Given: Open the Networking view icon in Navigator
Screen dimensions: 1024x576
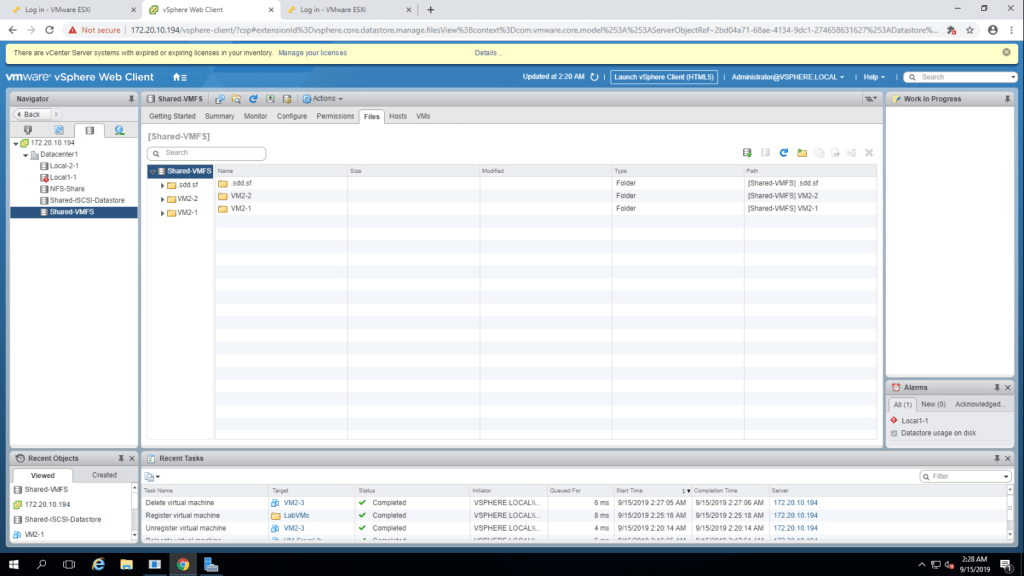Looking at the screenshot, I should point(119,130).
